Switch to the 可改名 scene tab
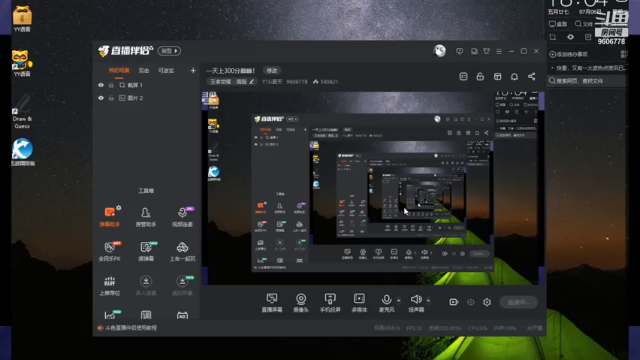 click(166, 71)
